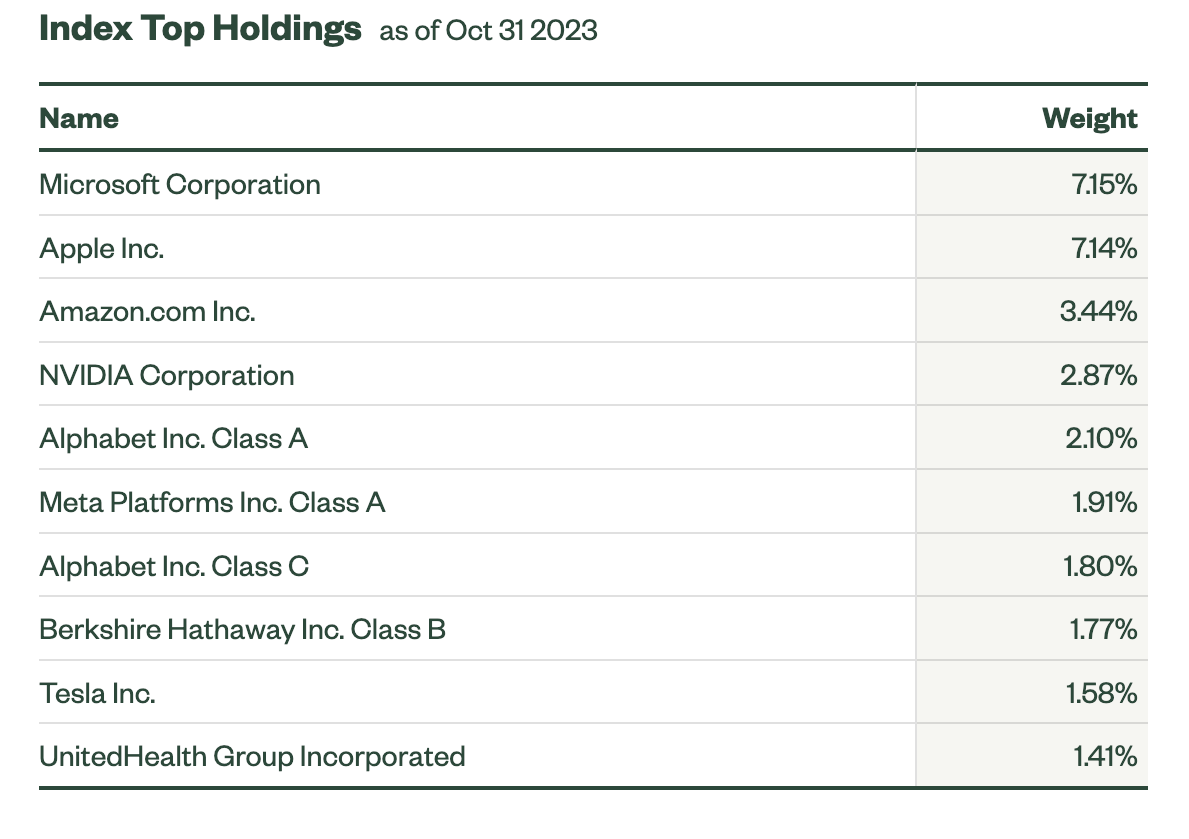The image size is (1189, 839).
Task: Click the Index Top Holdings heading
Action: pos(200,29)
